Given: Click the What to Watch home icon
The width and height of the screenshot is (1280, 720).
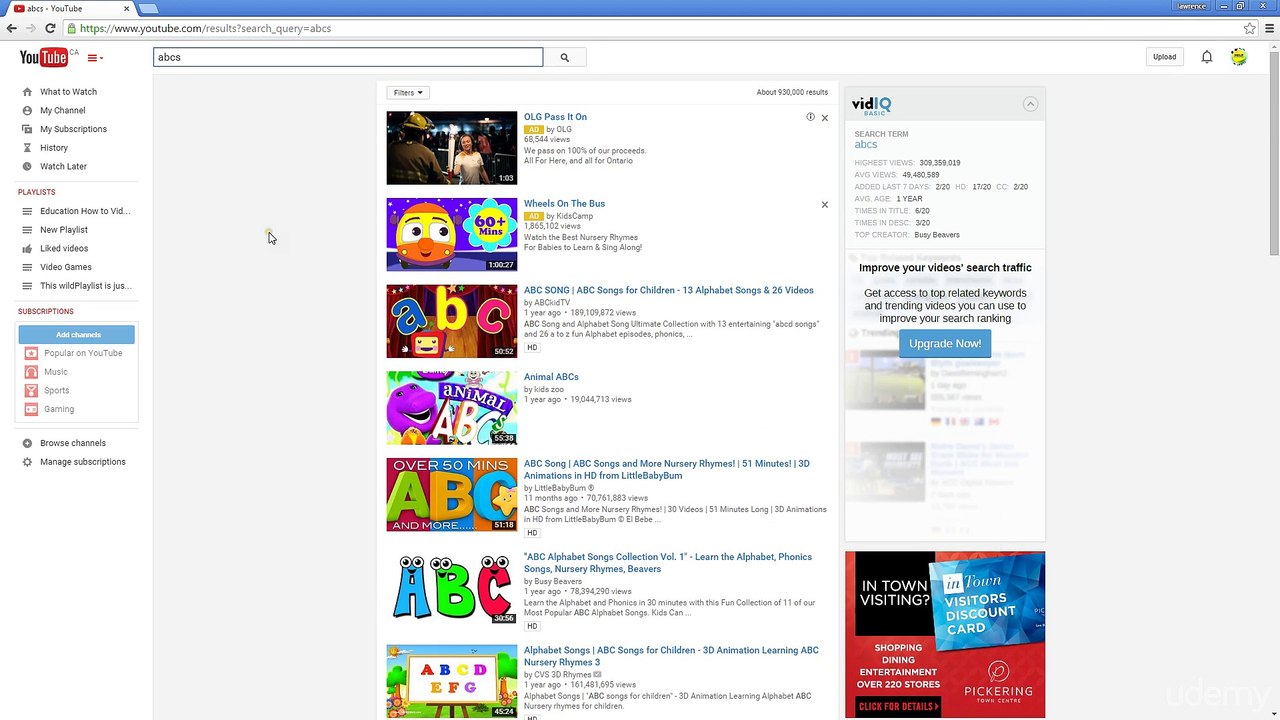Looking at the screenshot, I should click(x=27, y=92).
